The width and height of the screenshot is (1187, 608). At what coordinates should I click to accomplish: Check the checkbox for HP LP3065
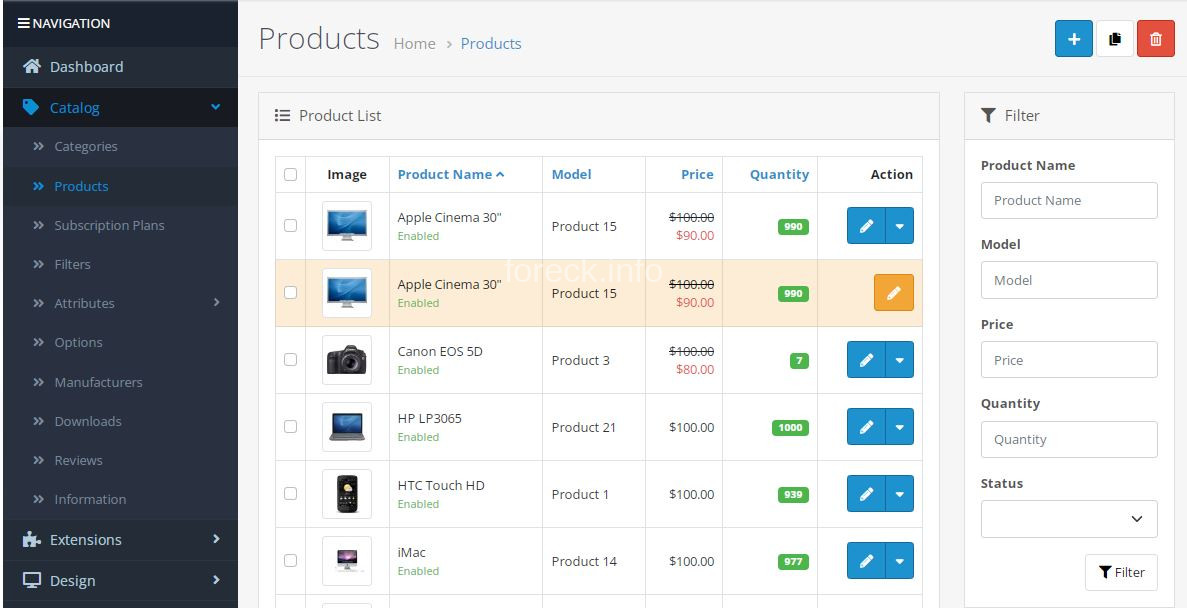click(290, 426)
